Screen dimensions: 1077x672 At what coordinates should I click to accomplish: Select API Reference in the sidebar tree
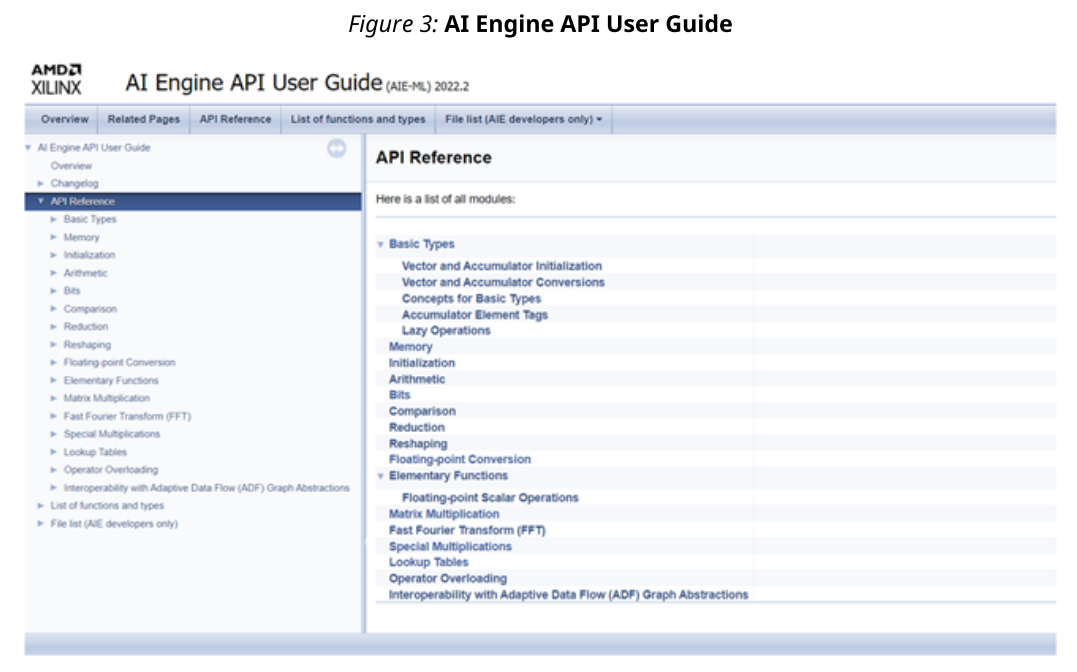click(x=82, y=201)
